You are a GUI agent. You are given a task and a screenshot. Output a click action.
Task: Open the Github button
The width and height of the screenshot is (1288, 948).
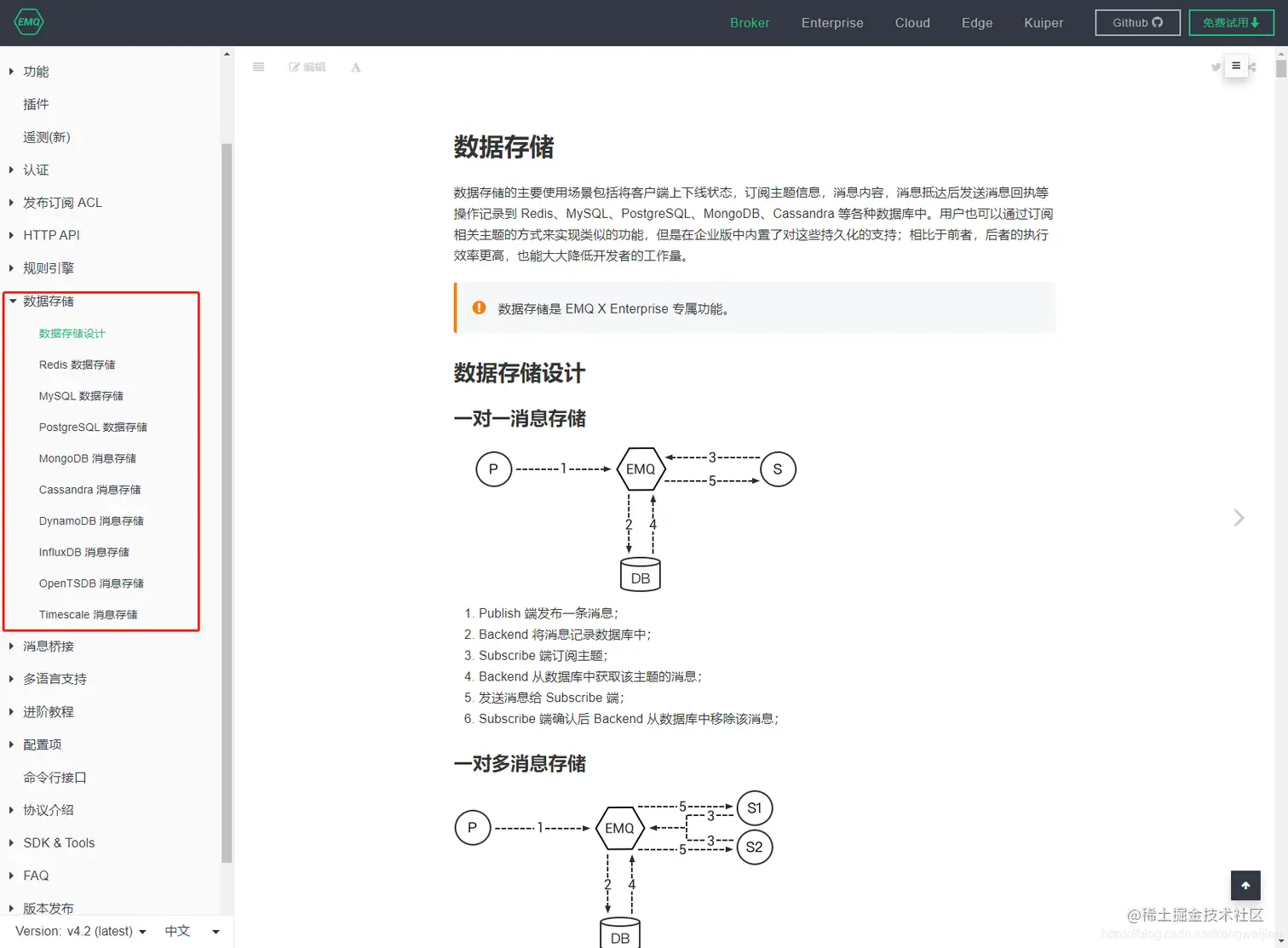click(1137, 22)
